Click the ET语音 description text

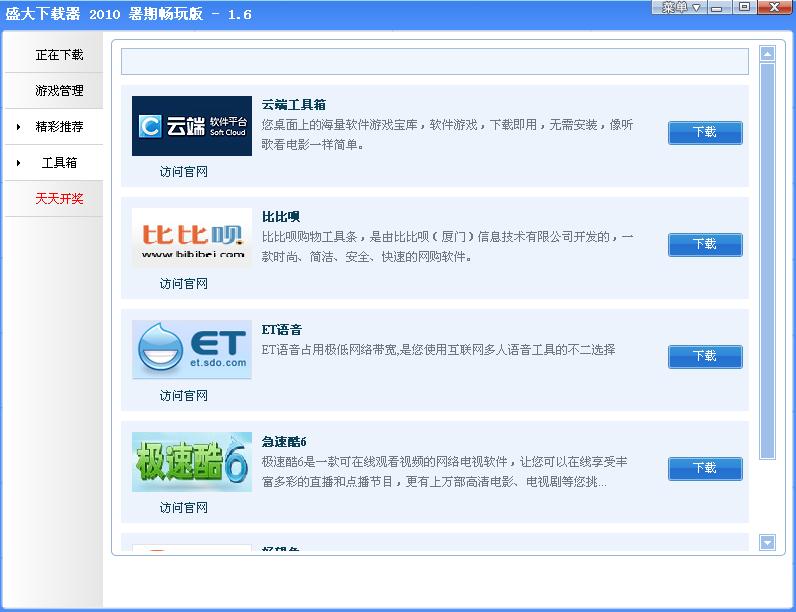(439, 350)
